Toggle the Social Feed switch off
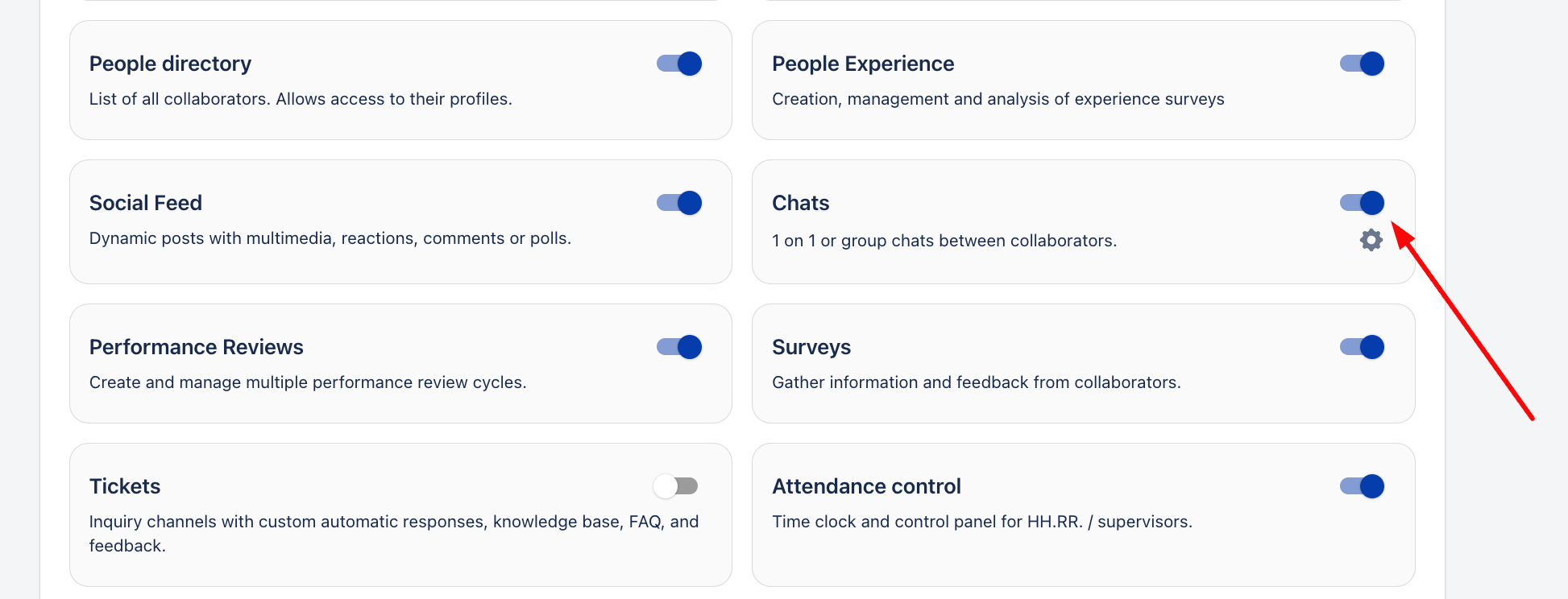The width and height of the screenshot is (1568, 599). (x=679, y=203)
